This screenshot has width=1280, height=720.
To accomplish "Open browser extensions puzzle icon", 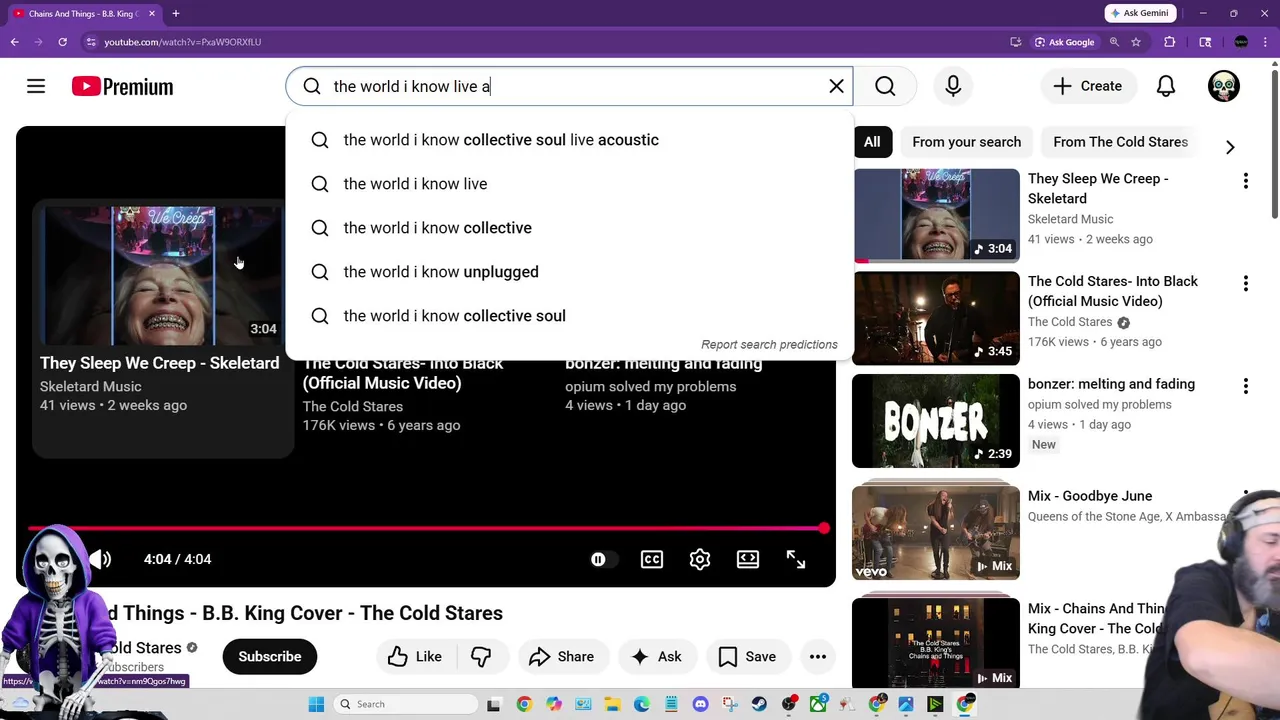I will pyautogui.click(x=1170, y=42).
